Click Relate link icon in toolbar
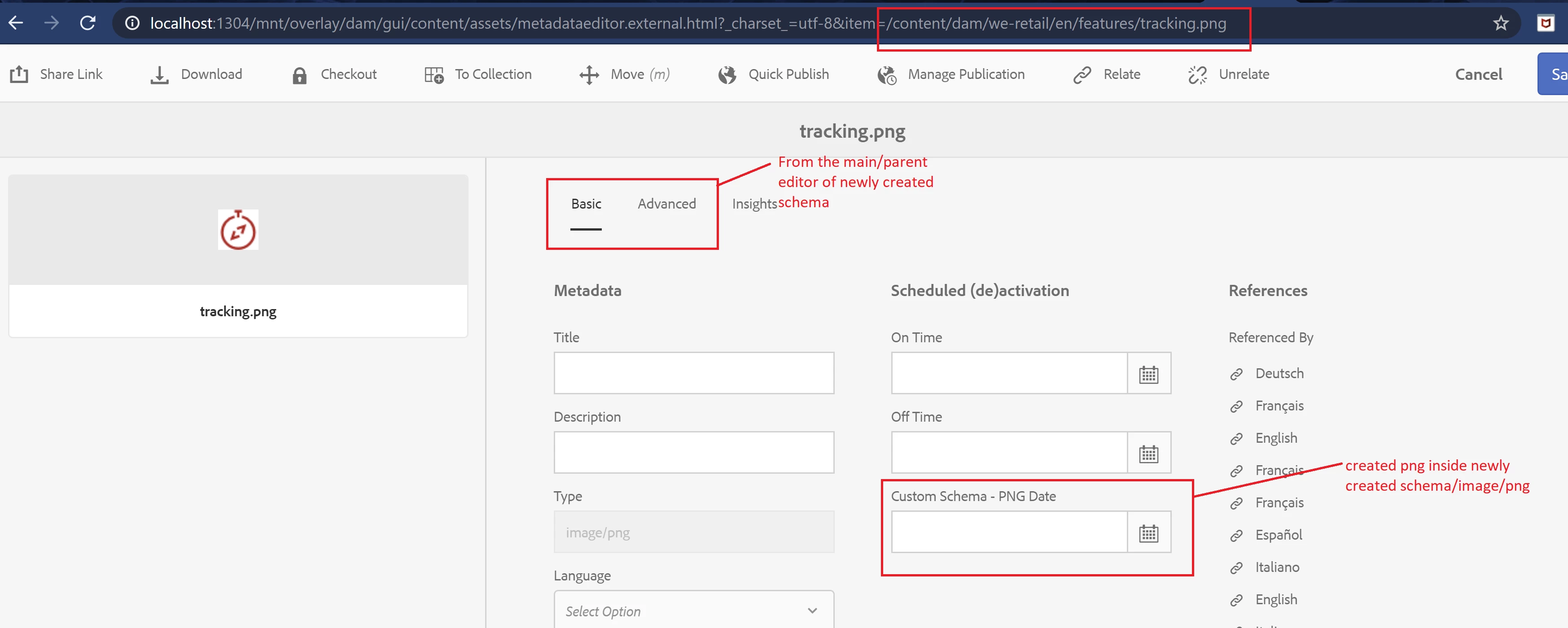The height and width of the screenshot is (628, 1568). pos(1082,75)
